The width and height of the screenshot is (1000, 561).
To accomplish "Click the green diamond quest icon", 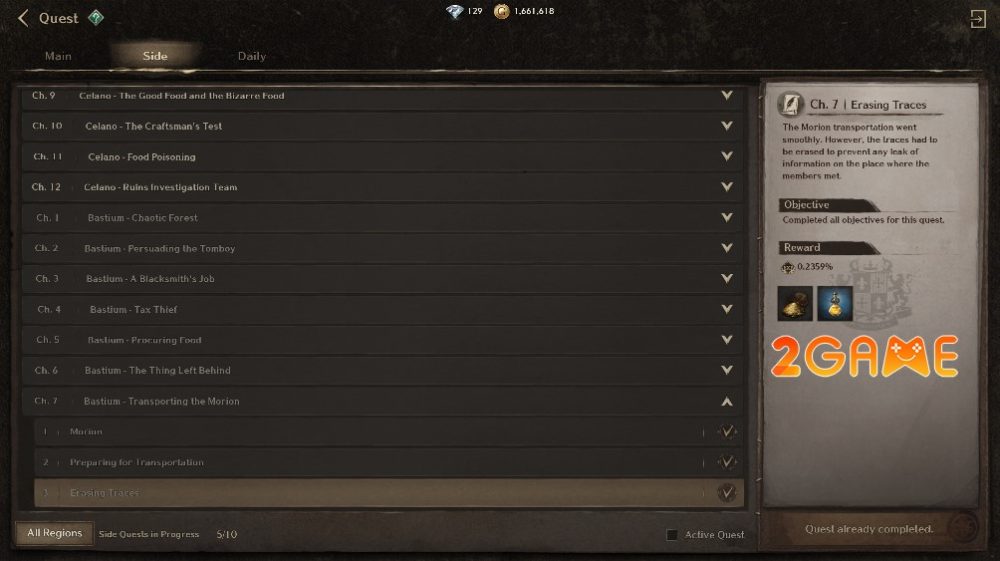I will (96, 18).
